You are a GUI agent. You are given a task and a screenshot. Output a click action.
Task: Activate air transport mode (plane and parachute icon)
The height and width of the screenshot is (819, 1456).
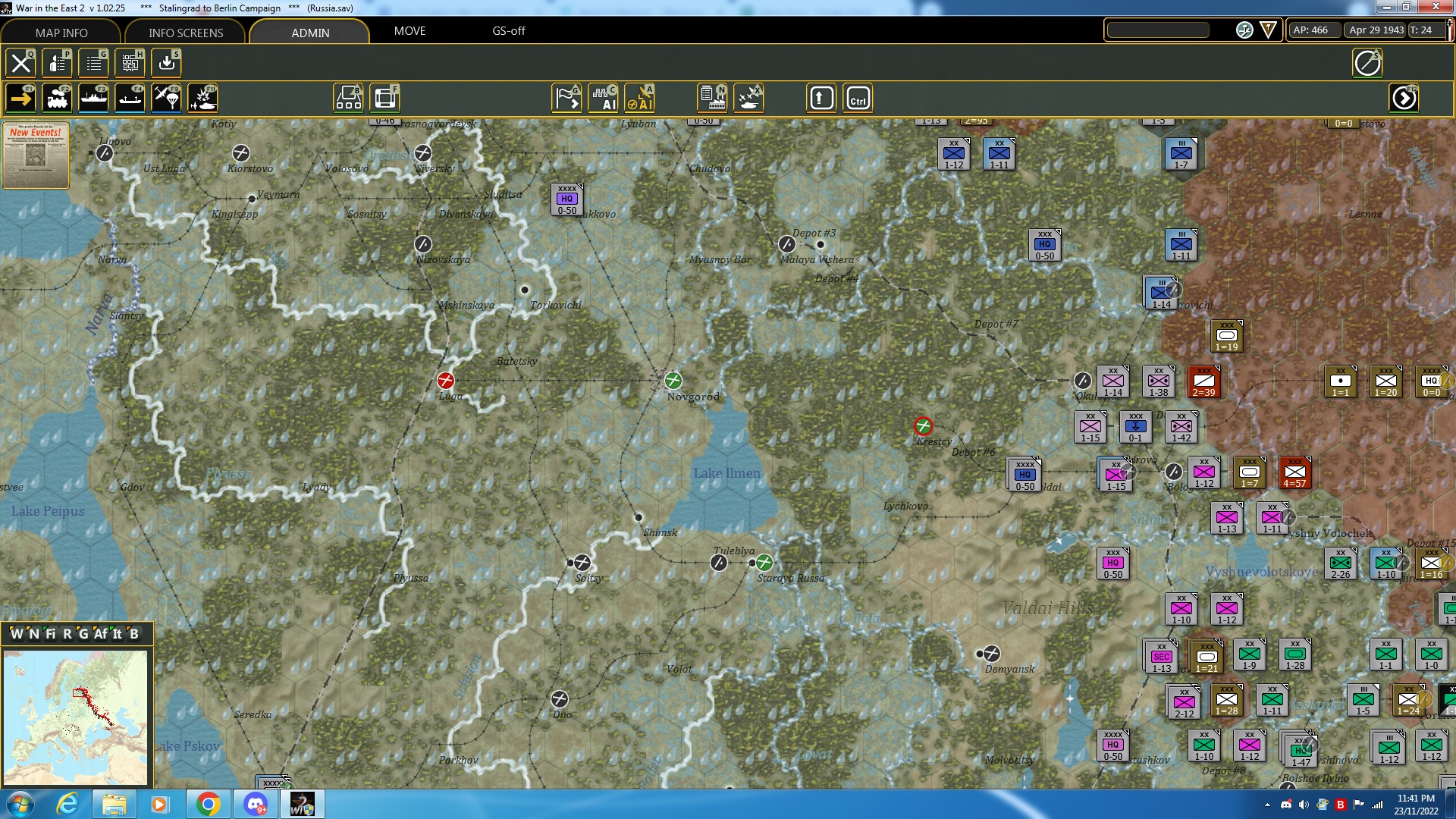pyautogui.click(x=166, y=99)
